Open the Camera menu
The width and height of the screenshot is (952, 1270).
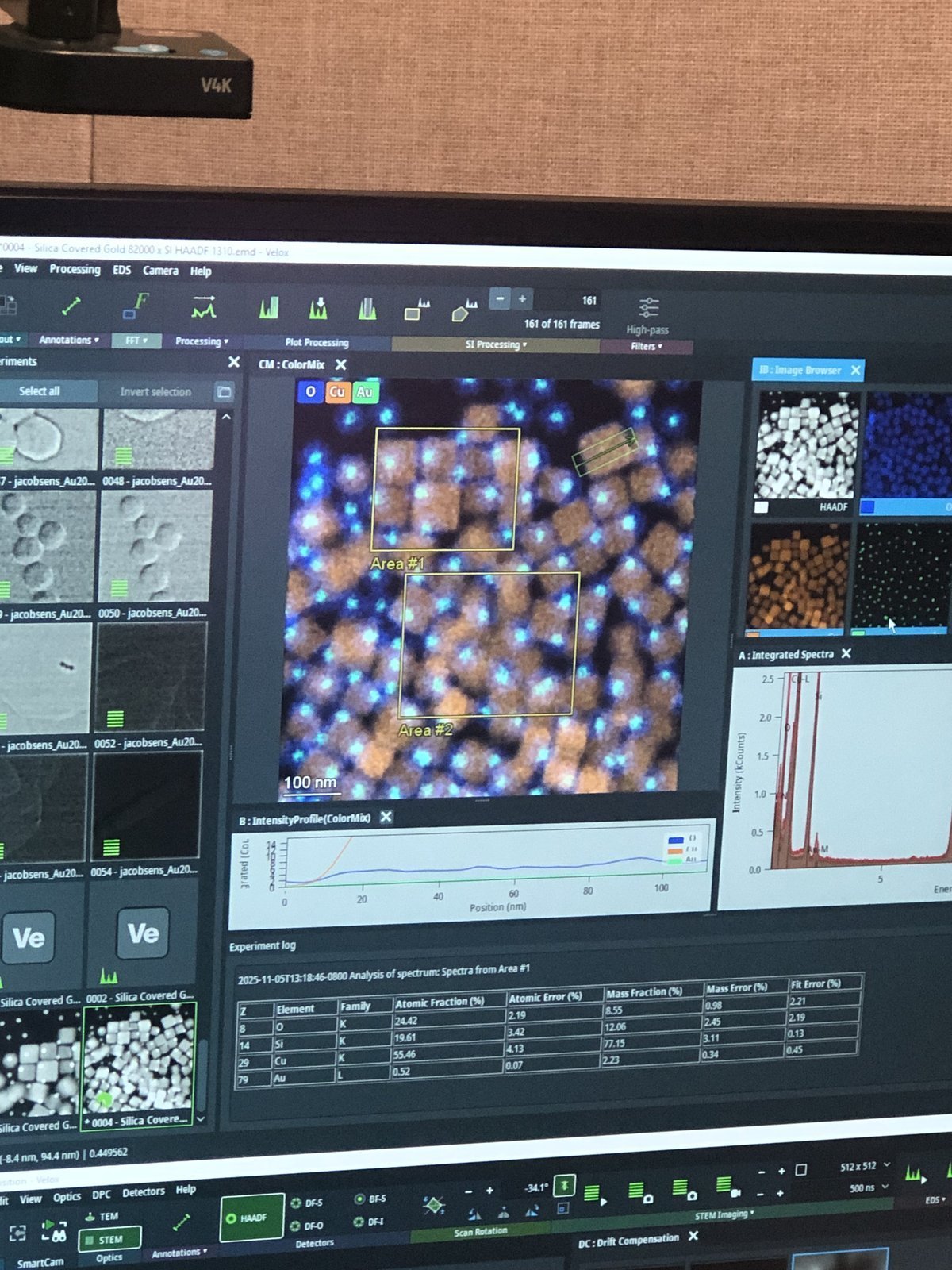pos(160,271)
